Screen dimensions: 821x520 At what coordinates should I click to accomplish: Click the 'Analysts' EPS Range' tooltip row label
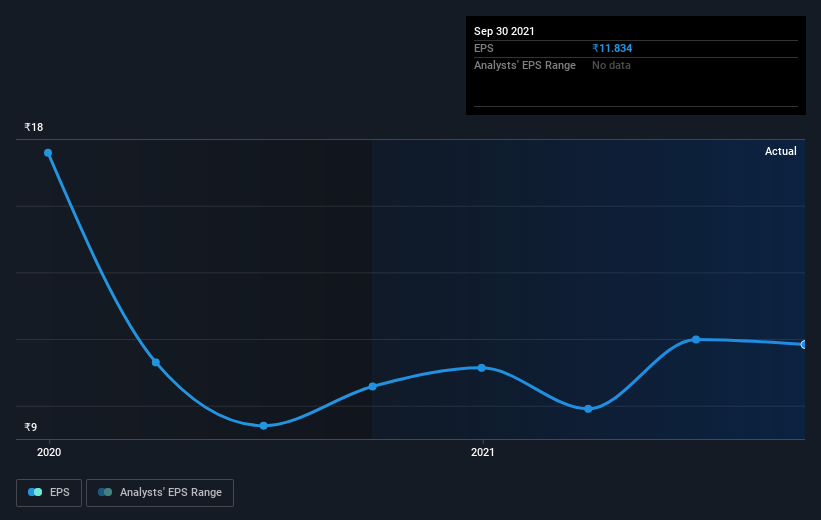pyautogui.click(x=525, y=65)
